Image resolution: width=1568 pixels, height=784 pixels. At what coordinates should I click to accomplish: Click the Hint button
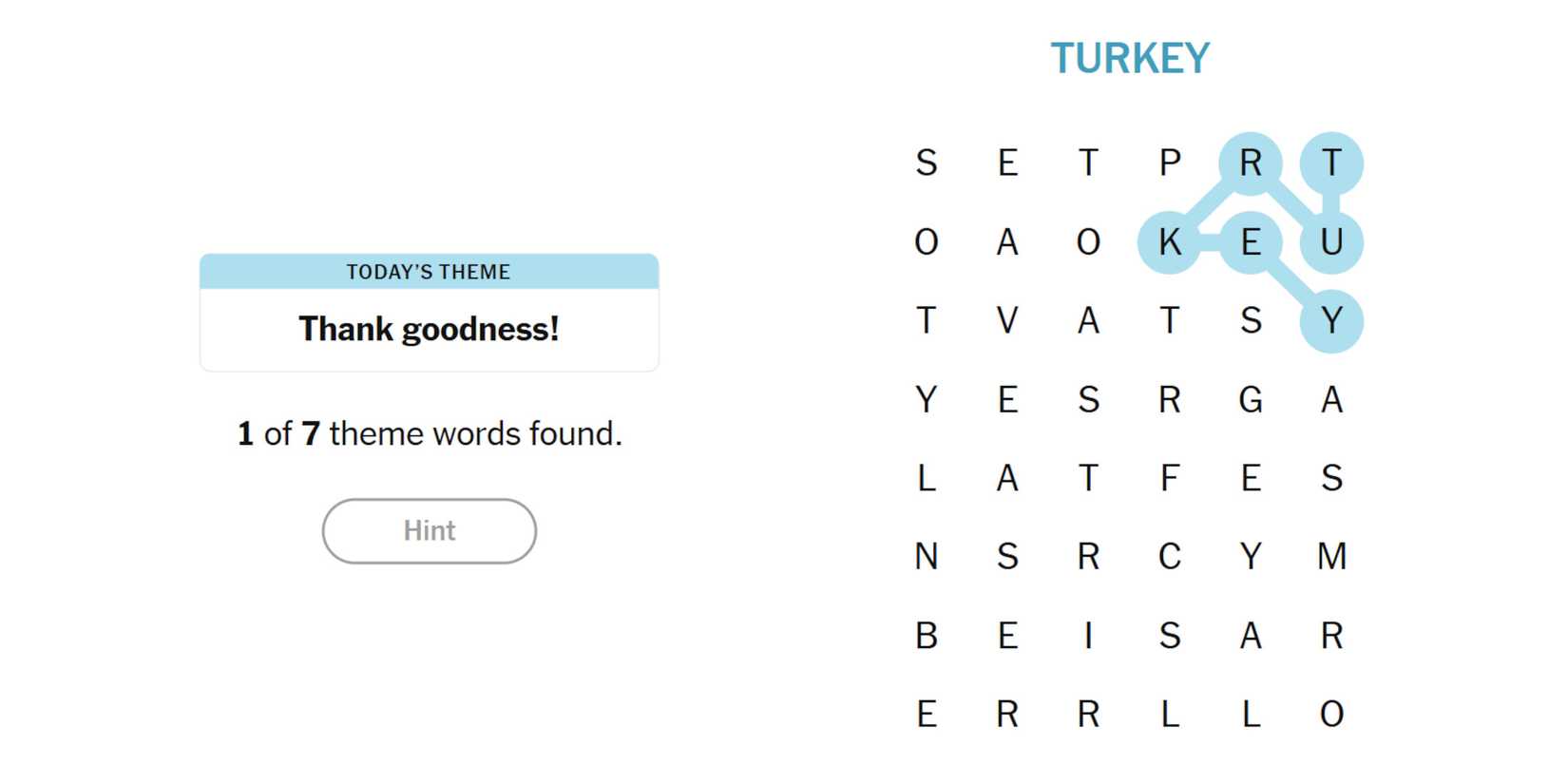pos(430,531)
